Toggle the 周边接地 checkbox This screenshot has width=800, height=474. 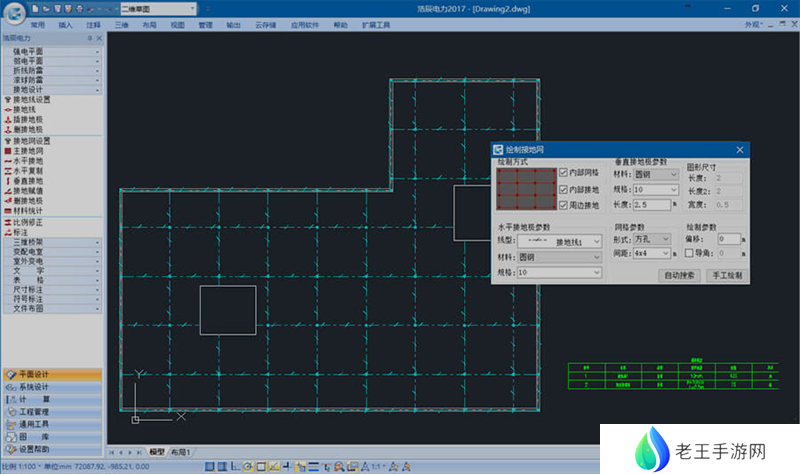point(564,205)
